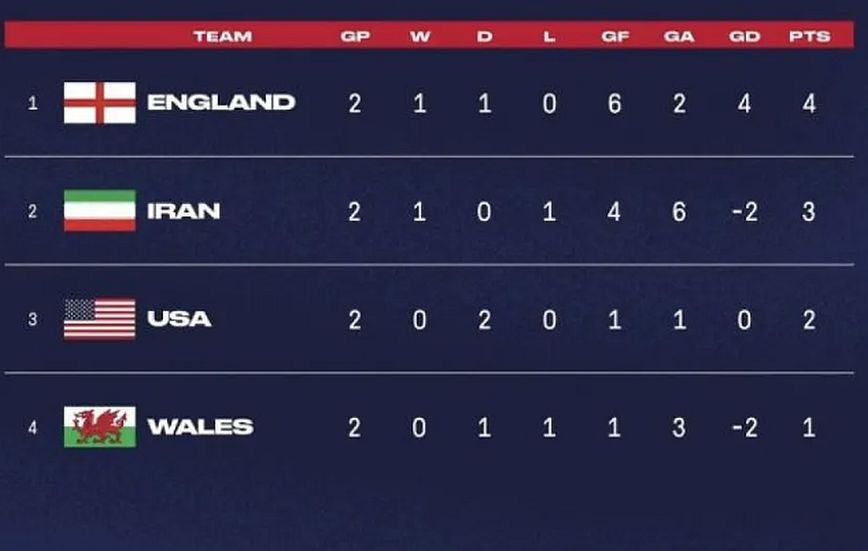868x551 pixels.
Task: Click England's points value 4
Action: pyautogui.click(x=809, y=104)
